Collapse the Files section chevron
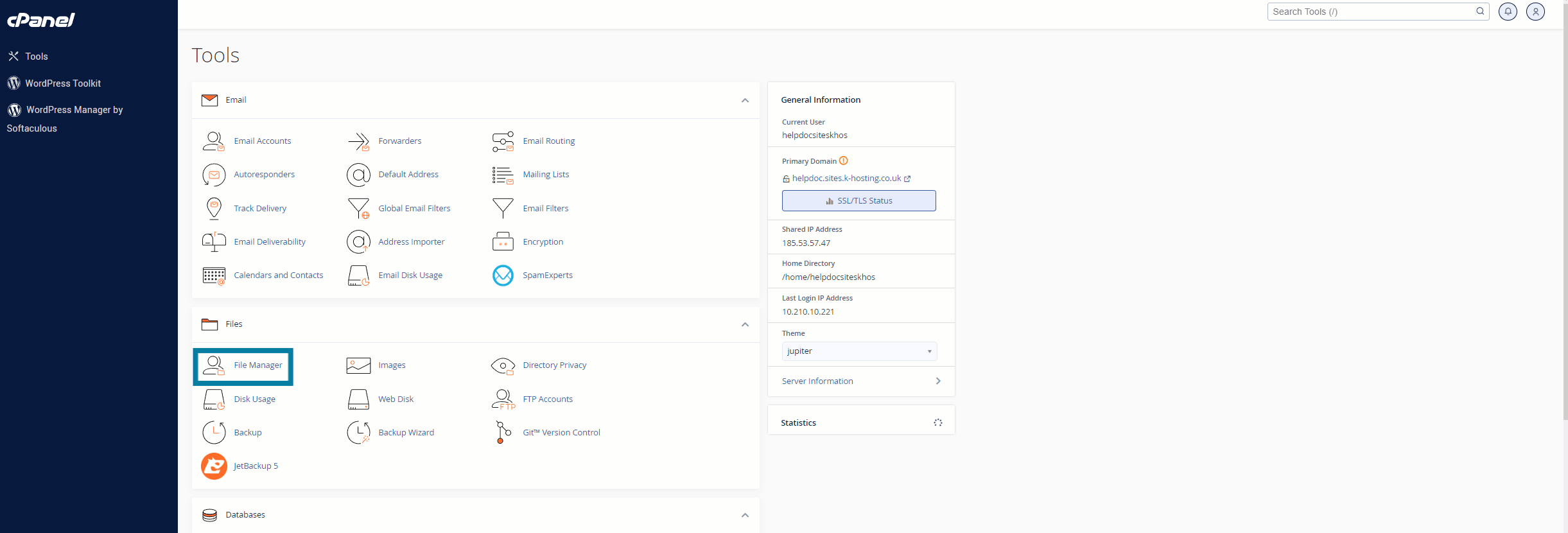 coord(745,324)
